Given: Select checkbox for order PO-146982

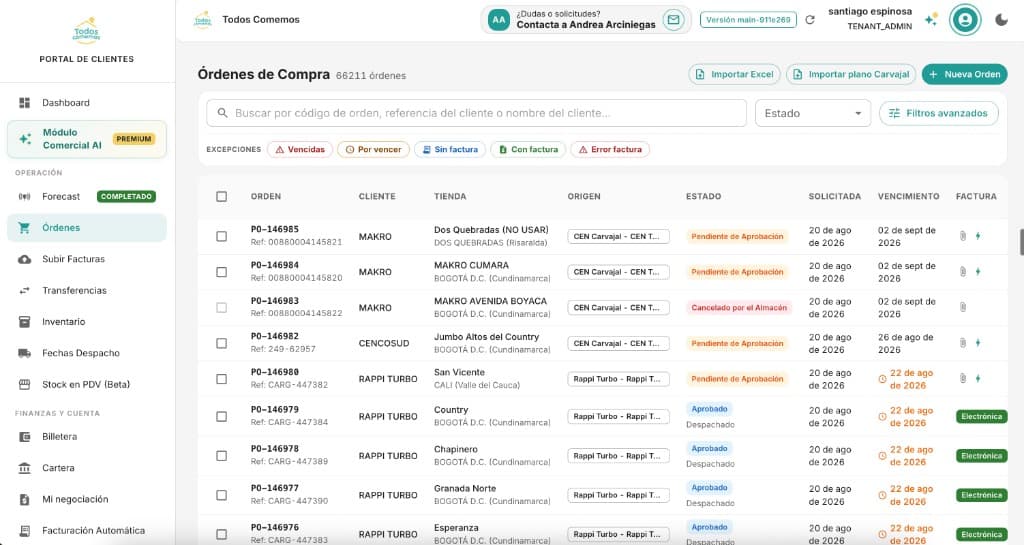Looking at the screenshot, I should (221, 343).
